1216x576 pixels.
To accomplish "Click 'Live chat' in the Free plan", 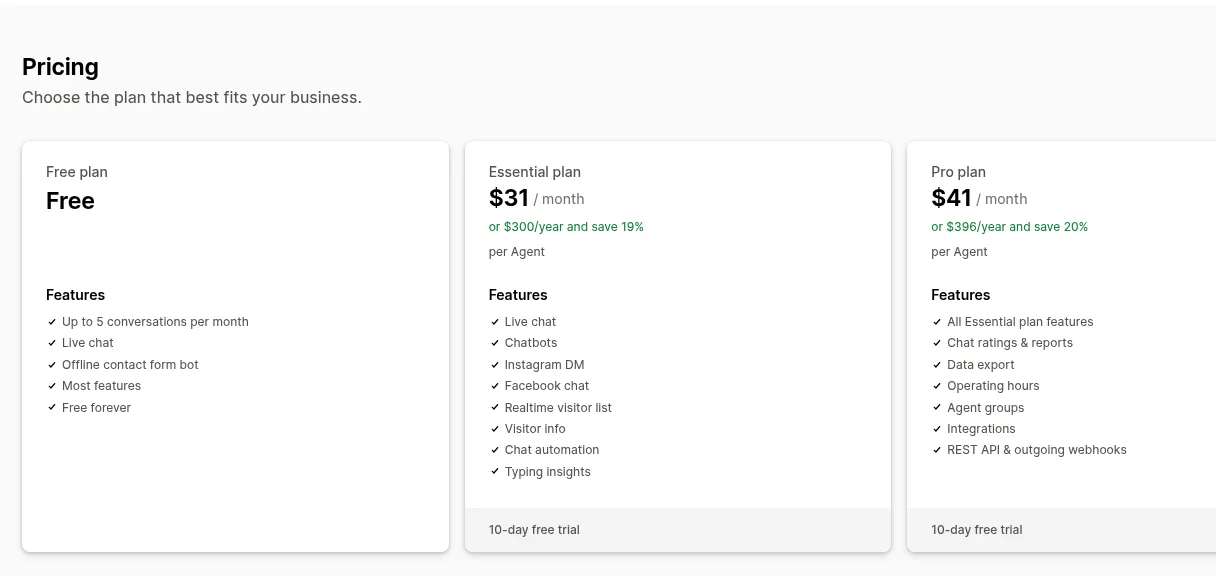I will click(x=88, y=343).
